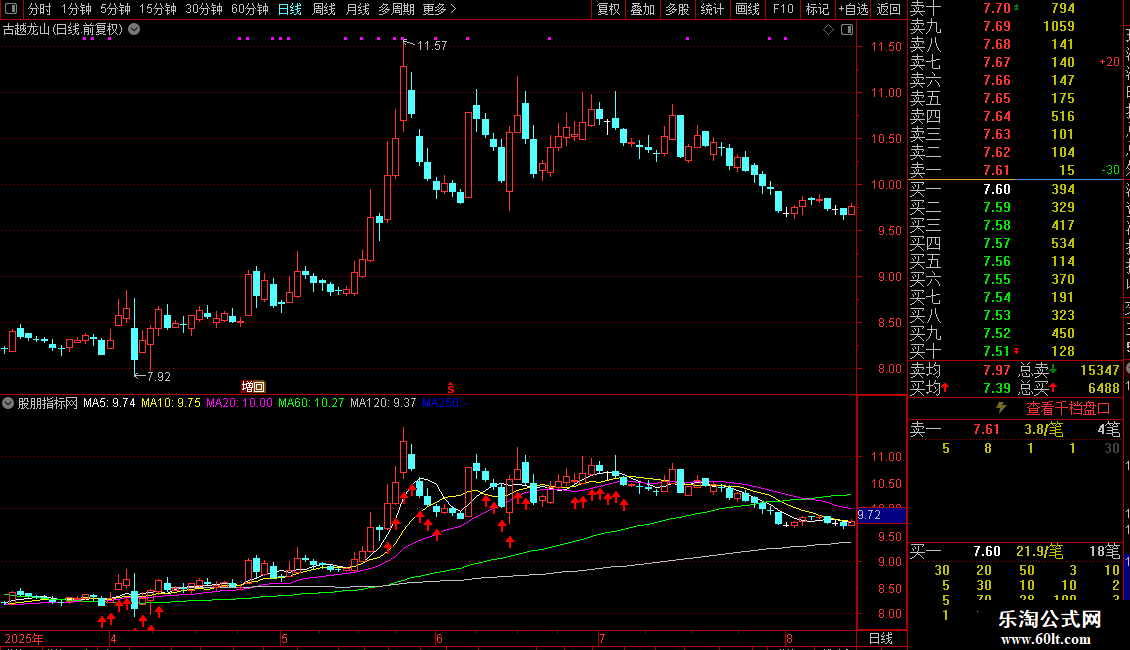Open the 统计 statistics button
Screen dimensions: 1130x650
[712, 9]
